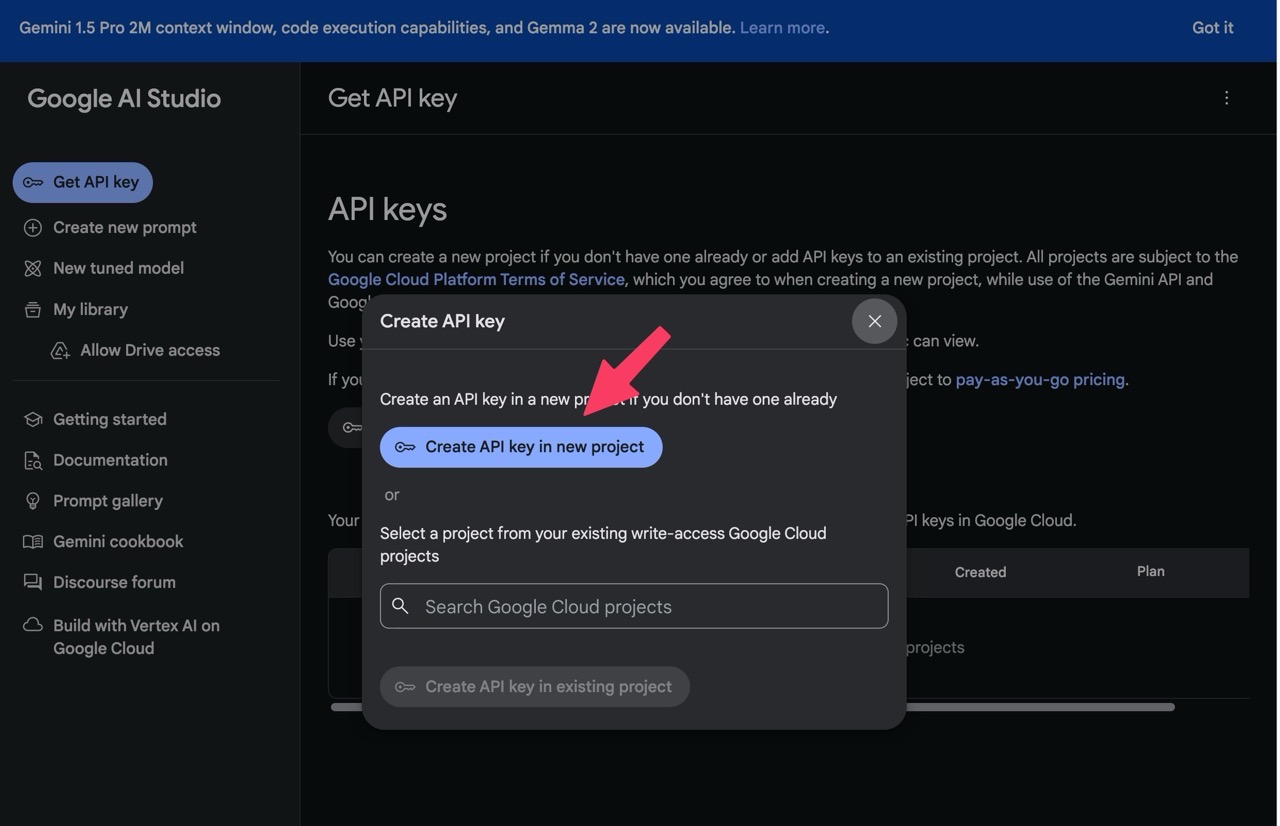1280x826 pixels.
Task: Click the My library archive icon
Action: pyautogui.click(x=33, y=309)
